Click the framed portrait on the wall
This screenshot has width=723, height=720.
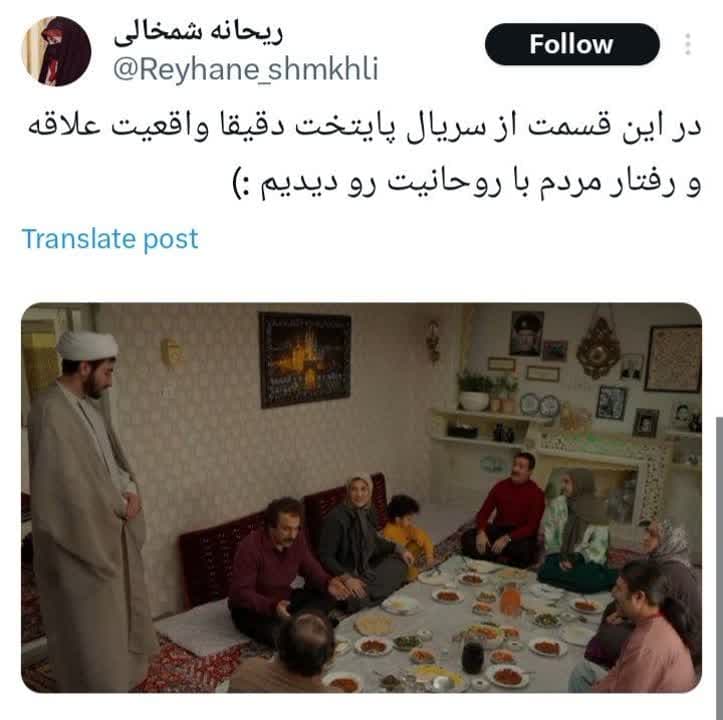pos(527,333)
